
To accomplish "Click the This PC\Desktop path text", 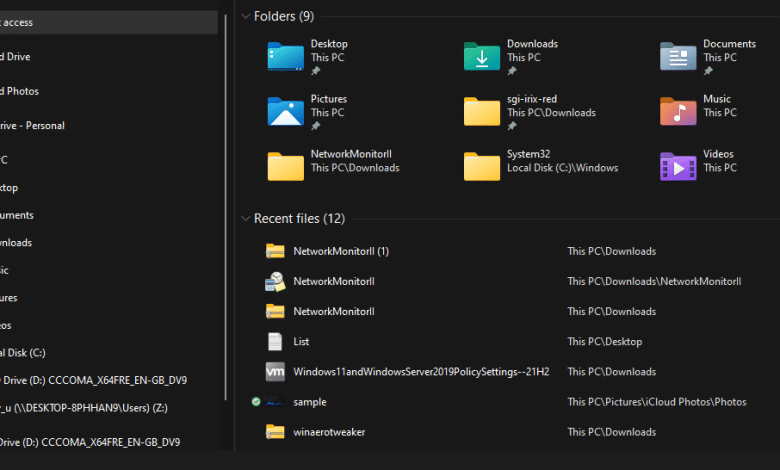I will 604,342.
